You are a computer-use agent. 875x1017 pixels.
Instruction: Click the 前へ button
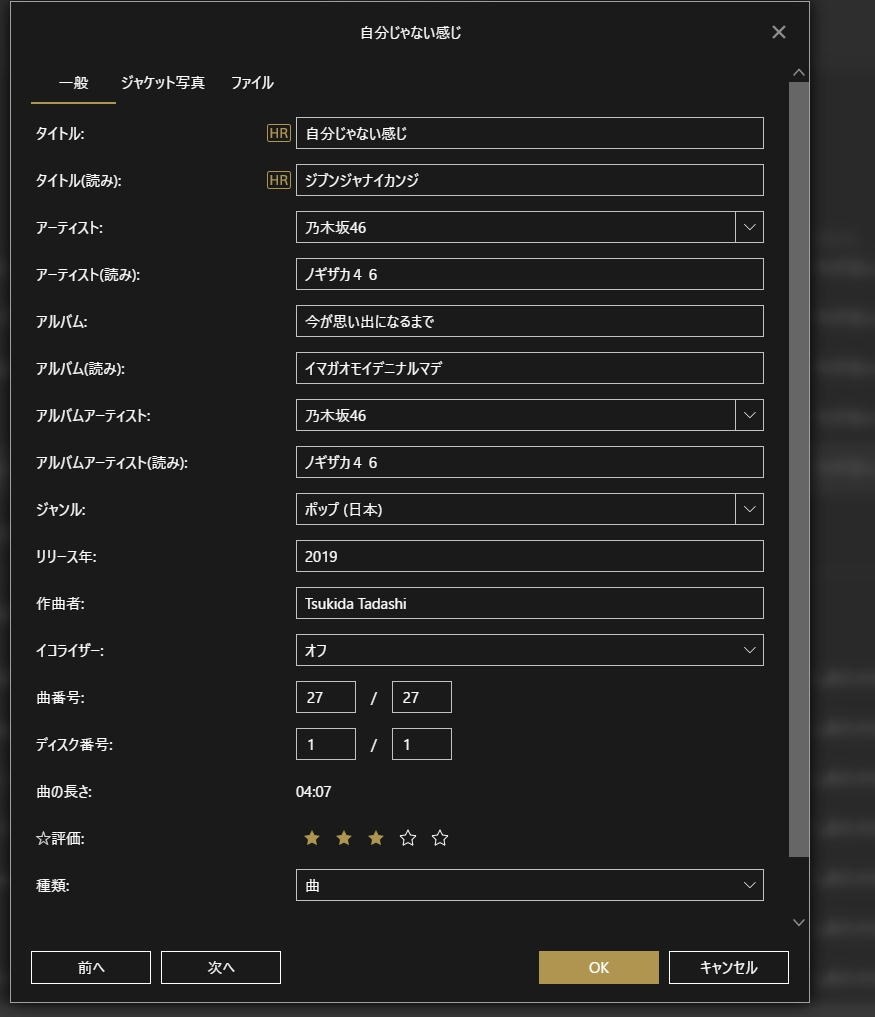(91, 967)
